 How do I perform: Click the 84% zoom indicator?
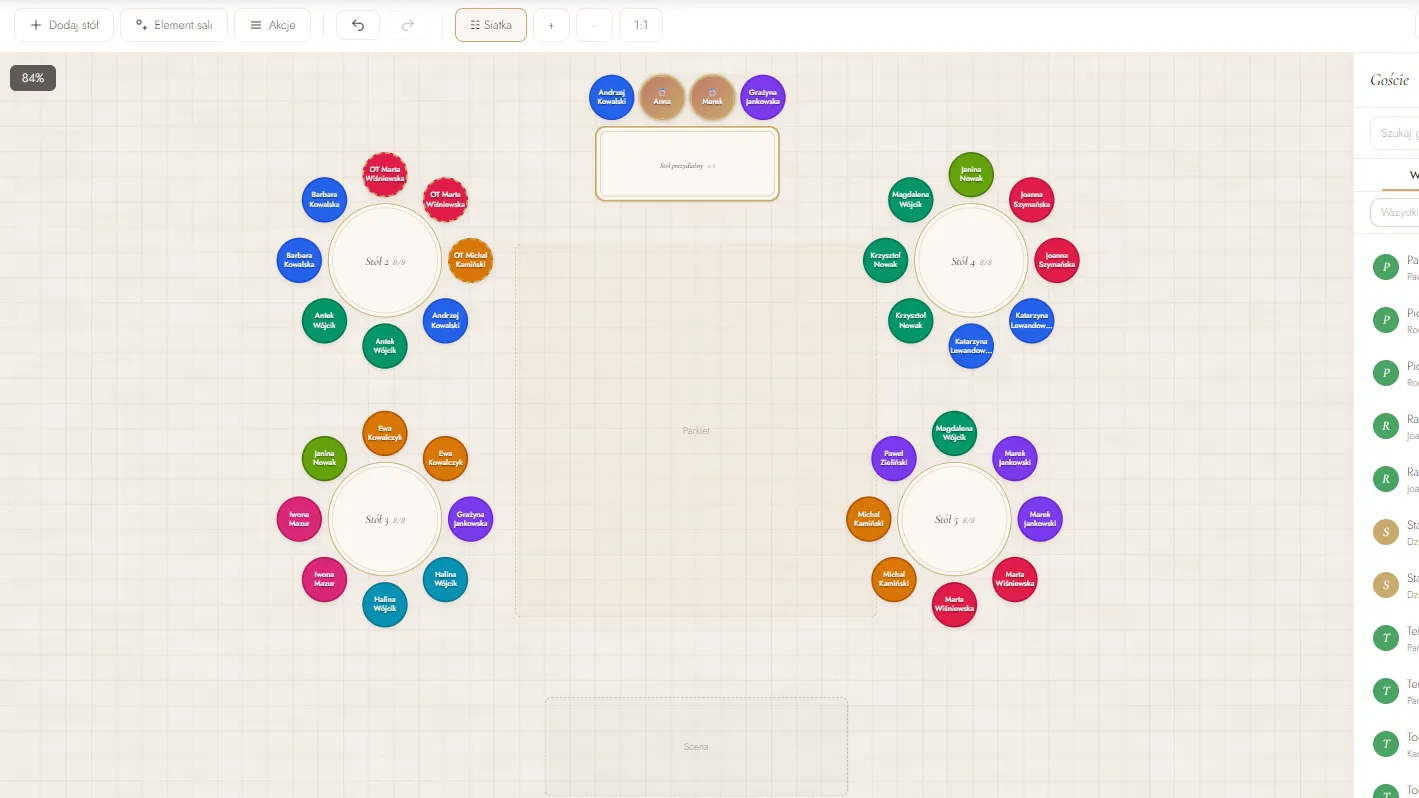pyautogui.click(x=33, y=78)
